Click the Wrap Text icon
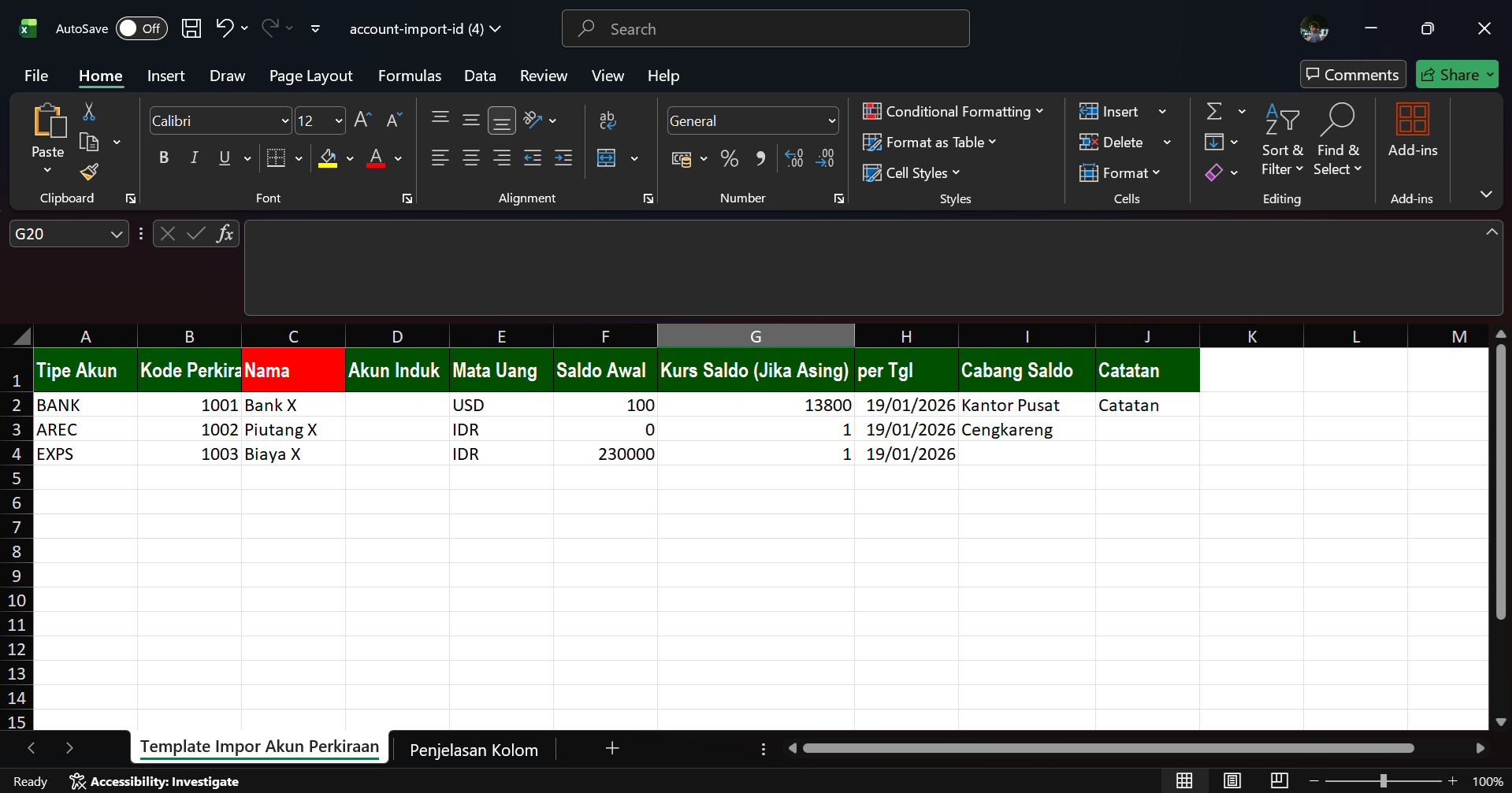Screen dimensions: 1512x793 (607, 120)
